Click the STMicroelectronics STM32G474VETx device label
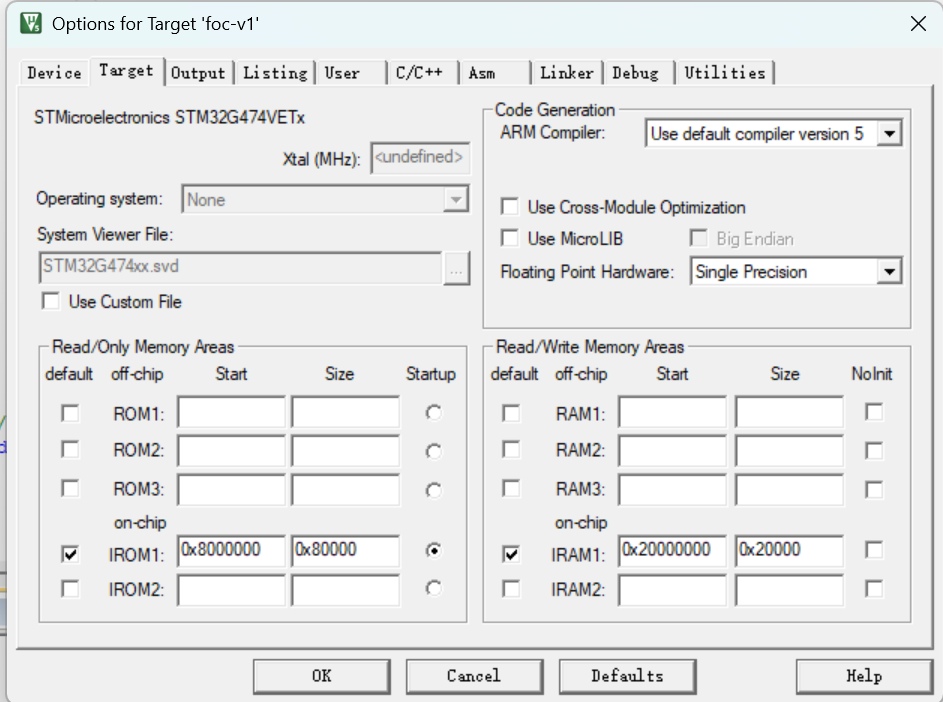Image resolution: width=943 pixels, height=702 pixels. click(170, 117)
